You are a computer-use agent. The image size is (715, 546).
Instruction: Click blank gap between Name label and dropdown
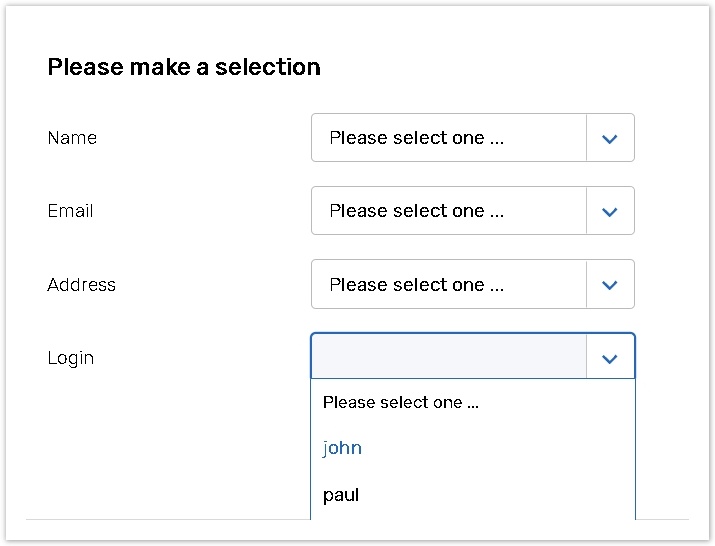click(x=200, y=138)
